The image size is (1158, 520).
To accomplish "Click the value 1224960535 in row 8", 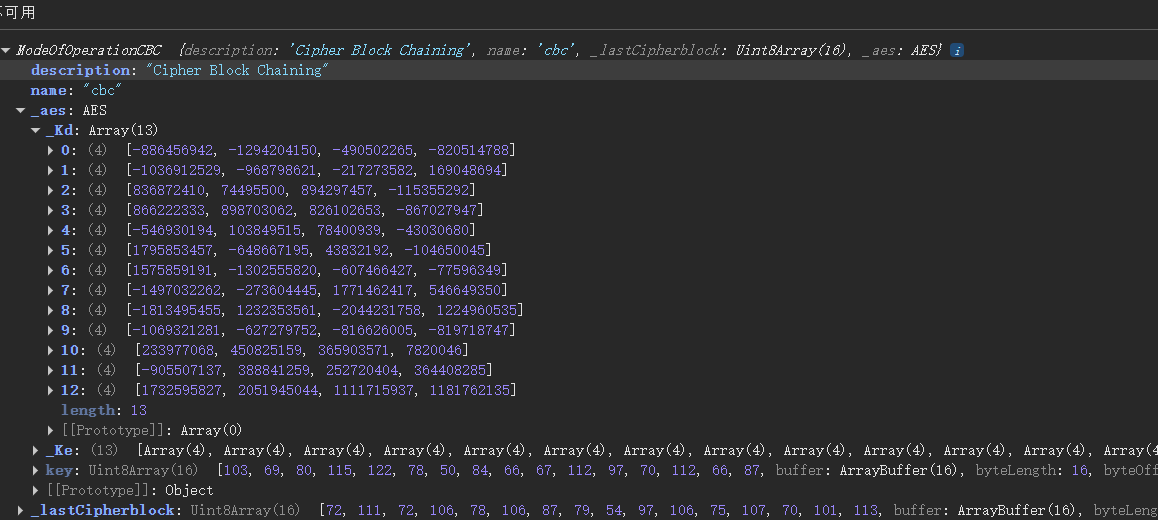I will pos(476,310).
